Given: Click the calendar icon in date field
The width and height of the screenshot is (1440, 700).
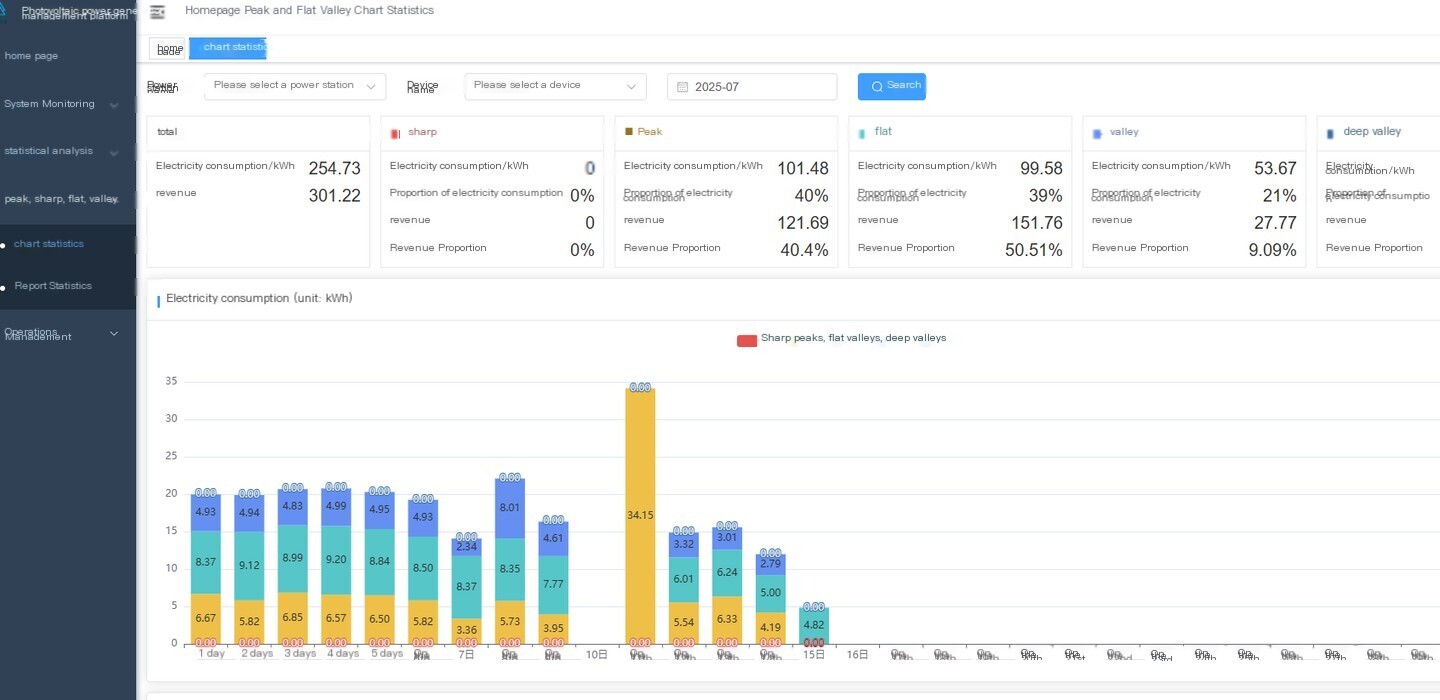Looking at the screenshot, I should (683, 87).
